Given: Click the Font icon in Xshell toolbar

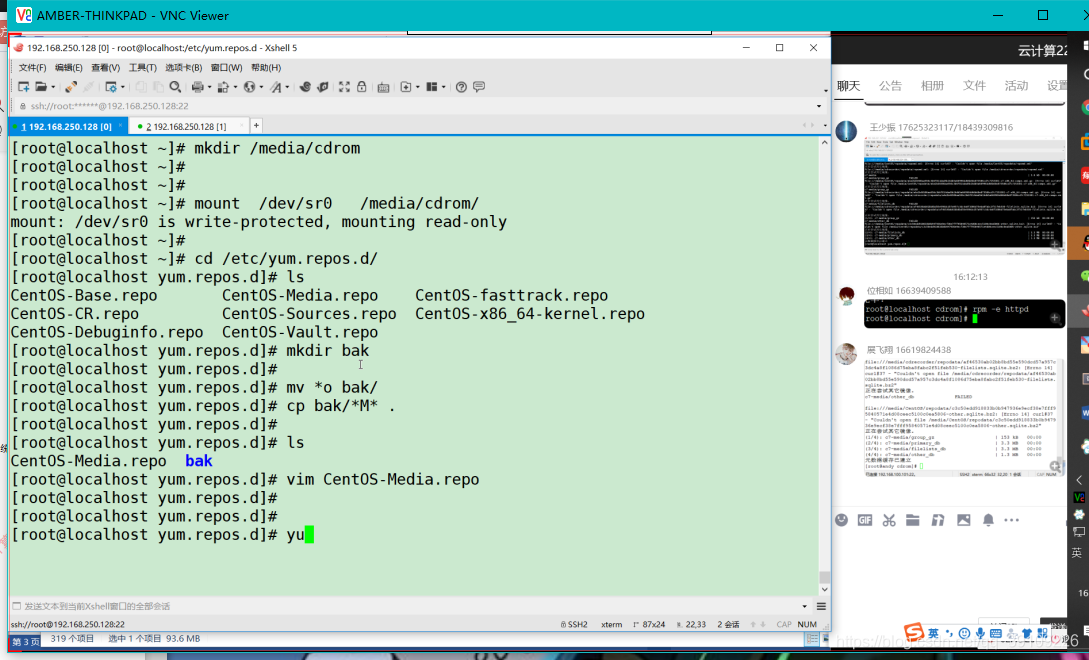Looking at the screenshot, I should tap(276, 87).
